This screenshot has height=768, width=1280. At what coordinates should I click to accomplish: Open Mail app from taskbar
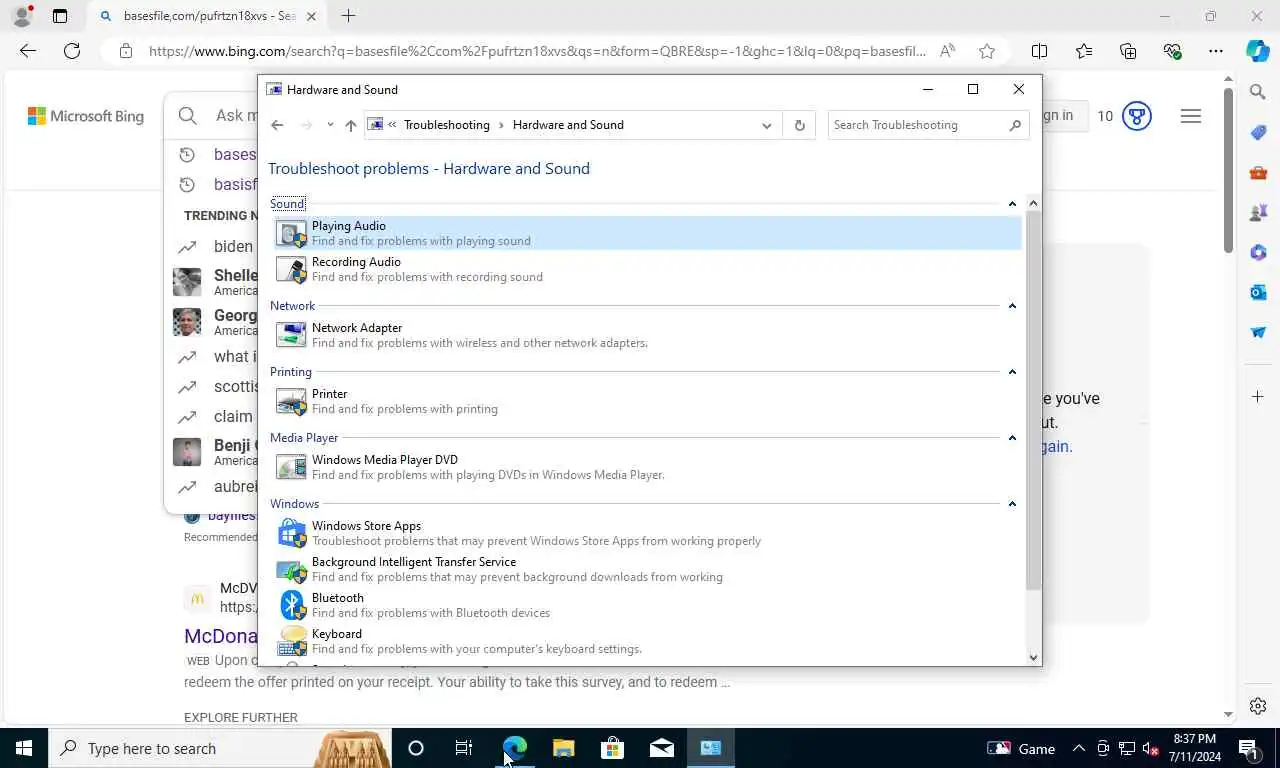tap(661, 748)
